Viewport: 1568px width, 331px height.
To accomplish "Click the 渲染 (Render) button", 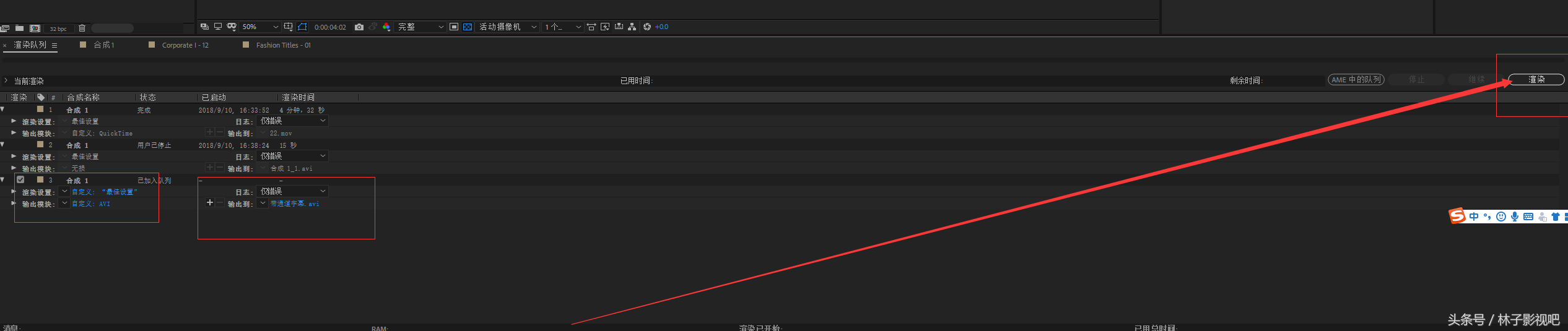I will pos(1536,80).
